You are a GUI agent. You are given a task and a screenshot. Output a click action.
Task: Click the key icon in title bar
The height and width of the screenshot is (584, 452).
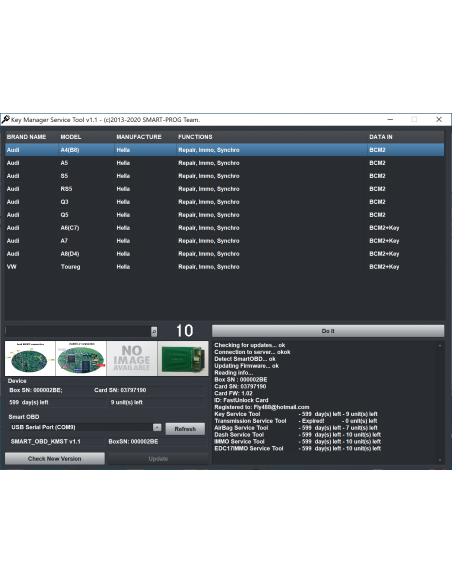point(6,120)
